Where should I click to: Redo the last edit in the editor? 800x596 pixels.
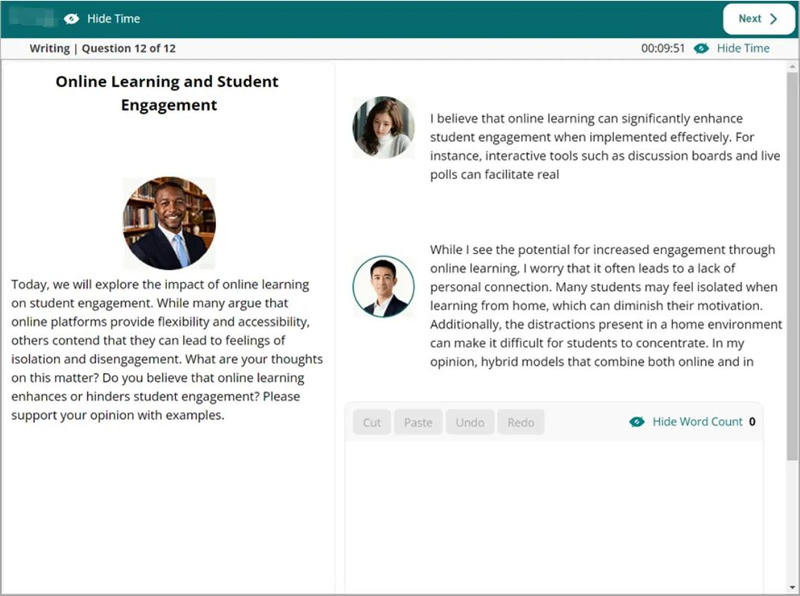coord(520,422)
